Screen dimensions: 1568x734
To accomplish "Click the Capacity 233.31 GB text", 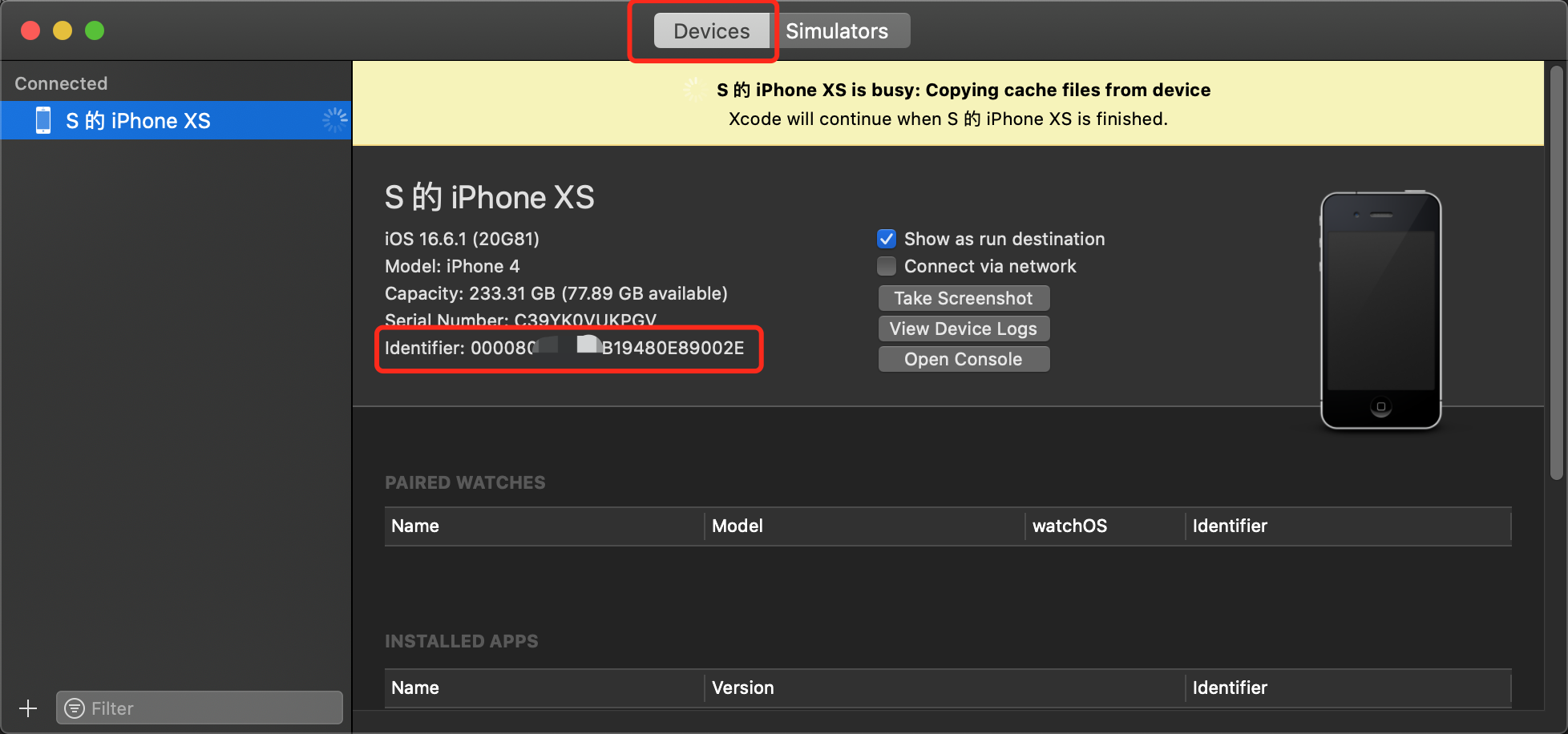I will click(x=556, y=293).
